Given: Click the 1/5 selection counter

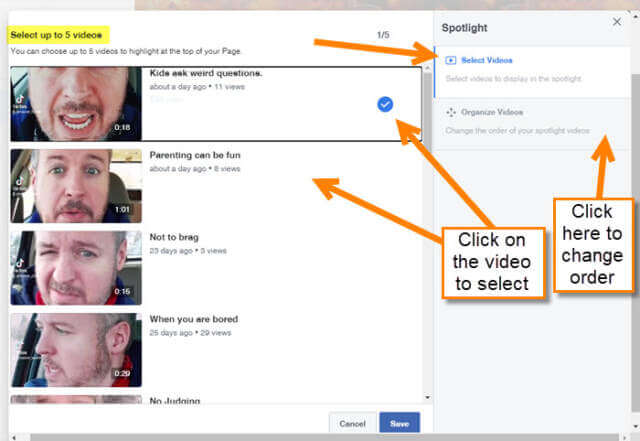Looking at the screenshot, I should (x=383, y=35).
